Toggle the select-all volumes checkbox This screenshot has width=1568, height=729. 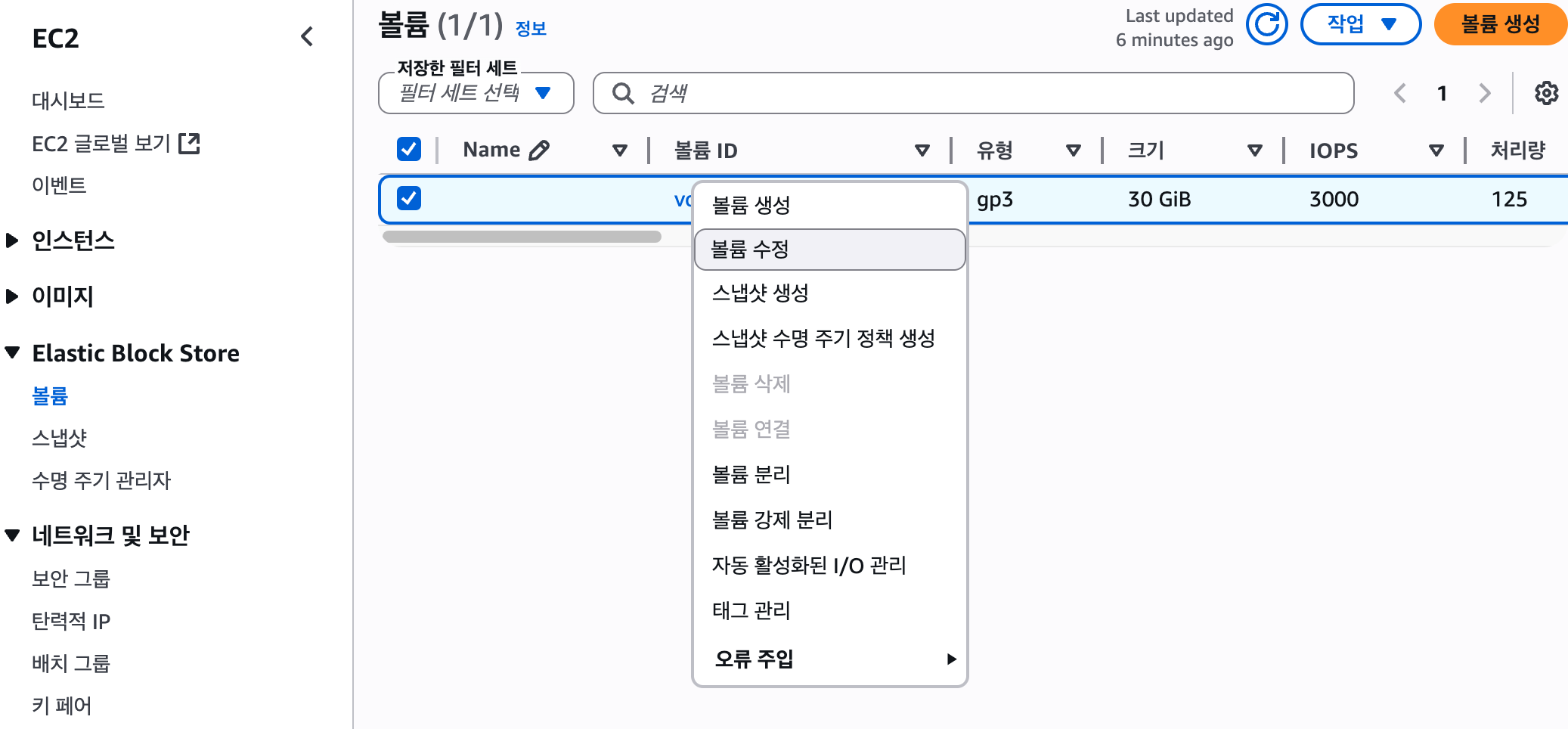[409, 149]
